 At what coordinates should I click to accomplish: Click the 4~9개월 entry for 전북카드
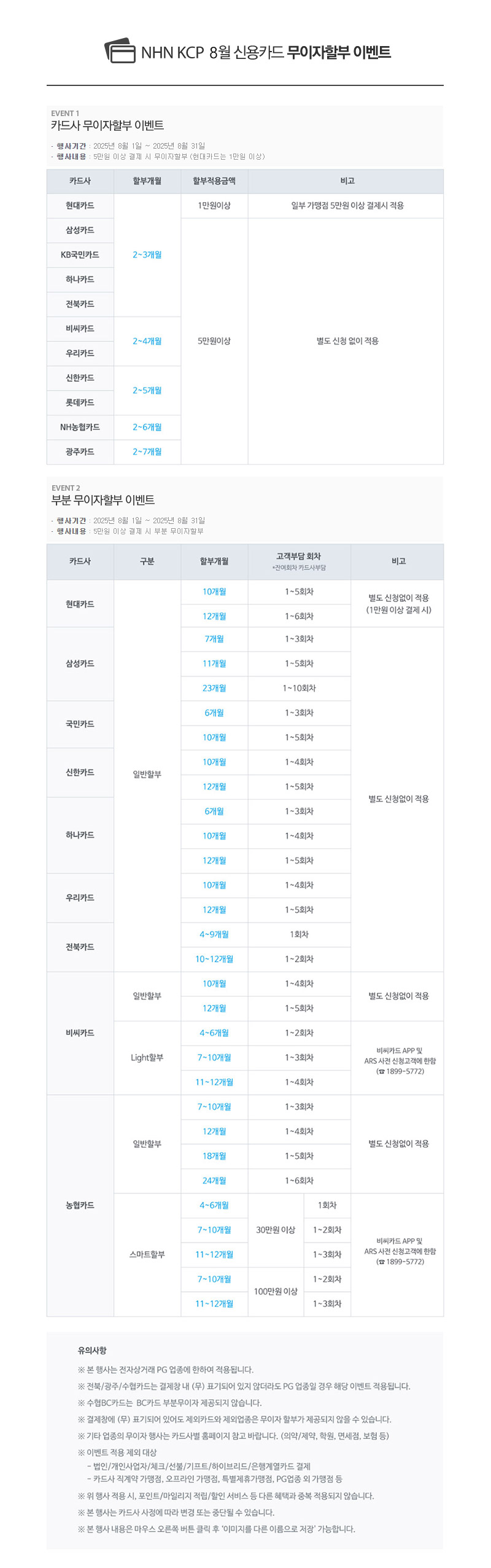pos(214,934)
